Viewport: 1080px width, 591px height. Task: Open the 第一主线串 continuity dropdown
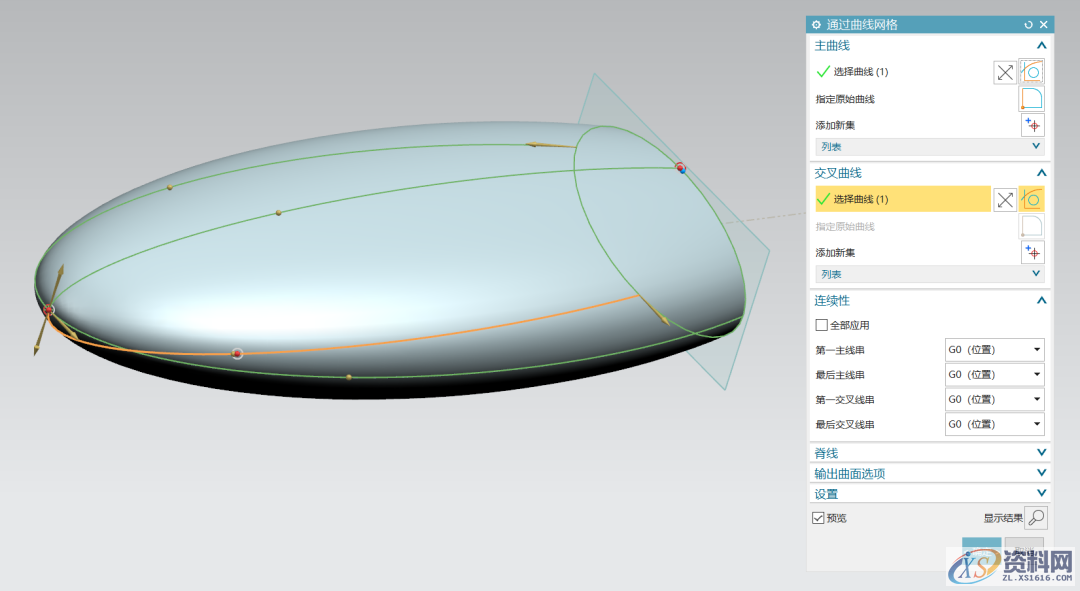[994, 350]
